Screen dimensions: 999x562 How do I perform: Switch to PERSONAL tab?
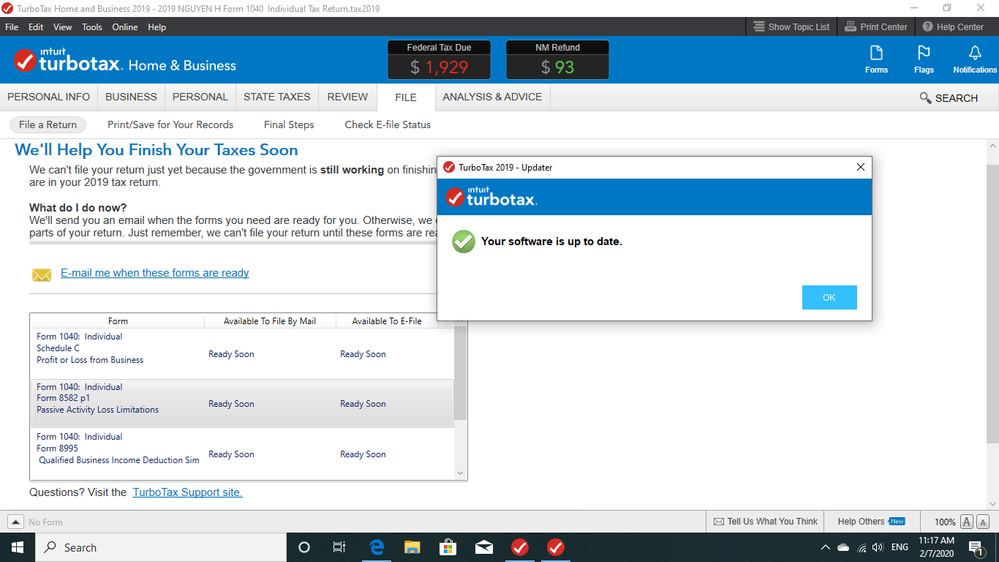200,97
